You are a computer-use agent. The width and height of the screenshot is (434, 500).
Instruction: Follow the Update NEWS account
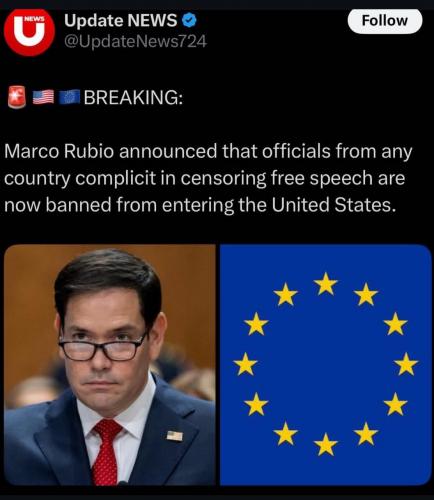pyautogui.click(x=385, y=21)
